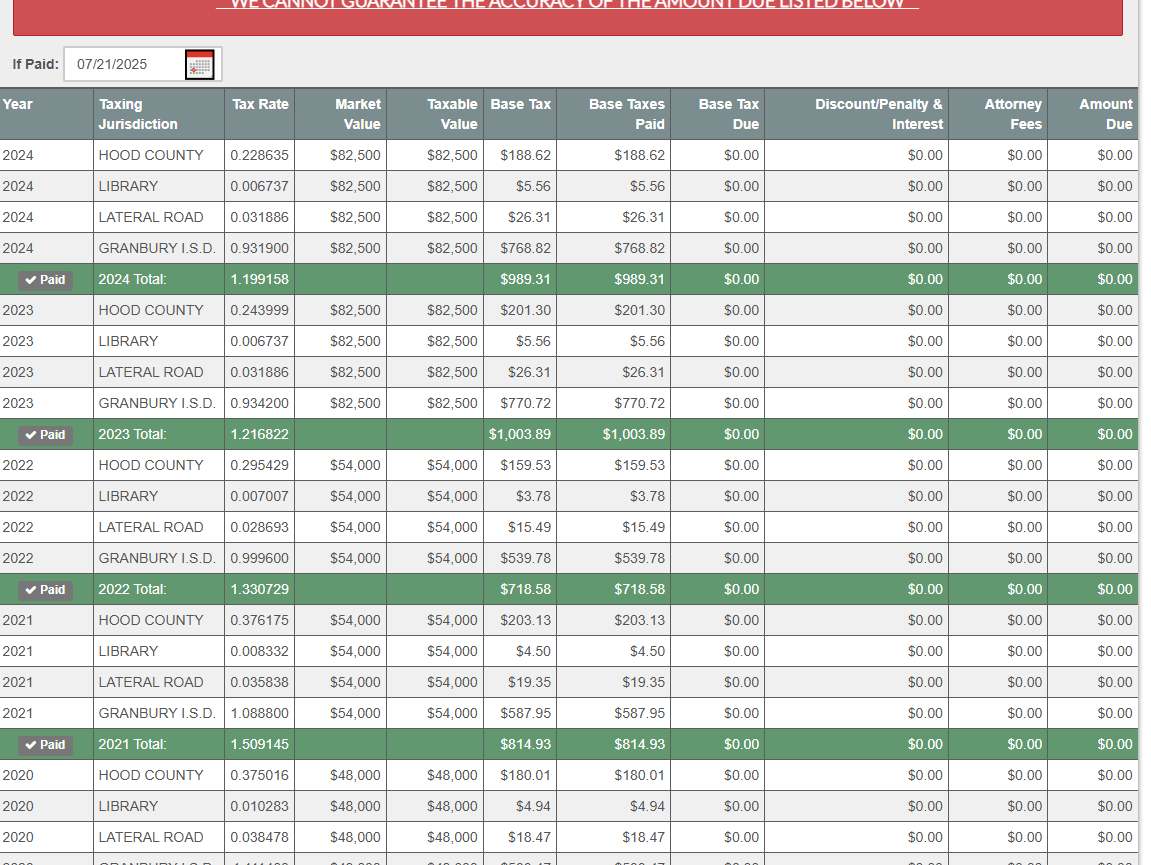
Task: Select 2024 GRANBURY I.S.D. jurisdiction cell
Action: point(156,249)
